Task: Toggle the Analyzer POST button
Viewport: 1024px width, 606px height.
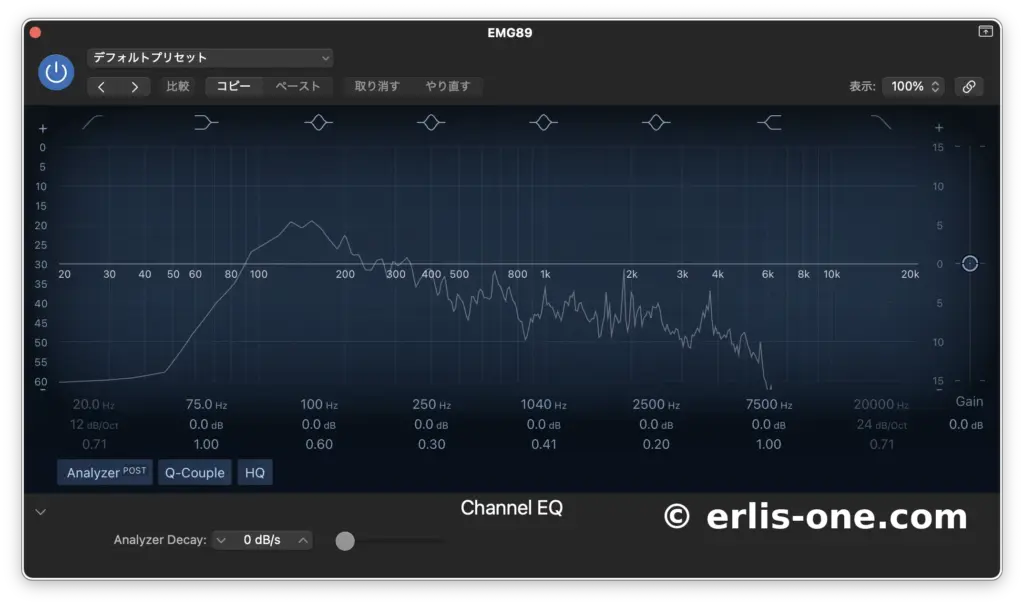Action: (105, 472)
